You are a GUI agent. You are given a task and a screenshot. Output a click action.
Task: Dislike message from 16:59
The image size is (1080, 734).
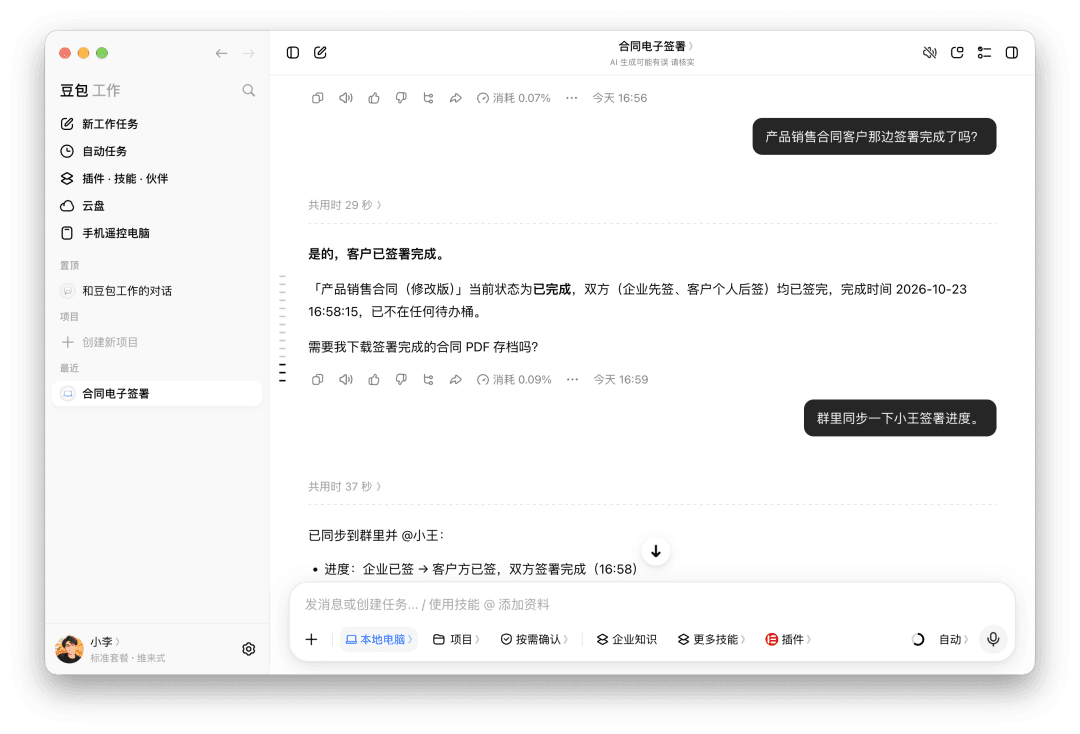[401, 379]
